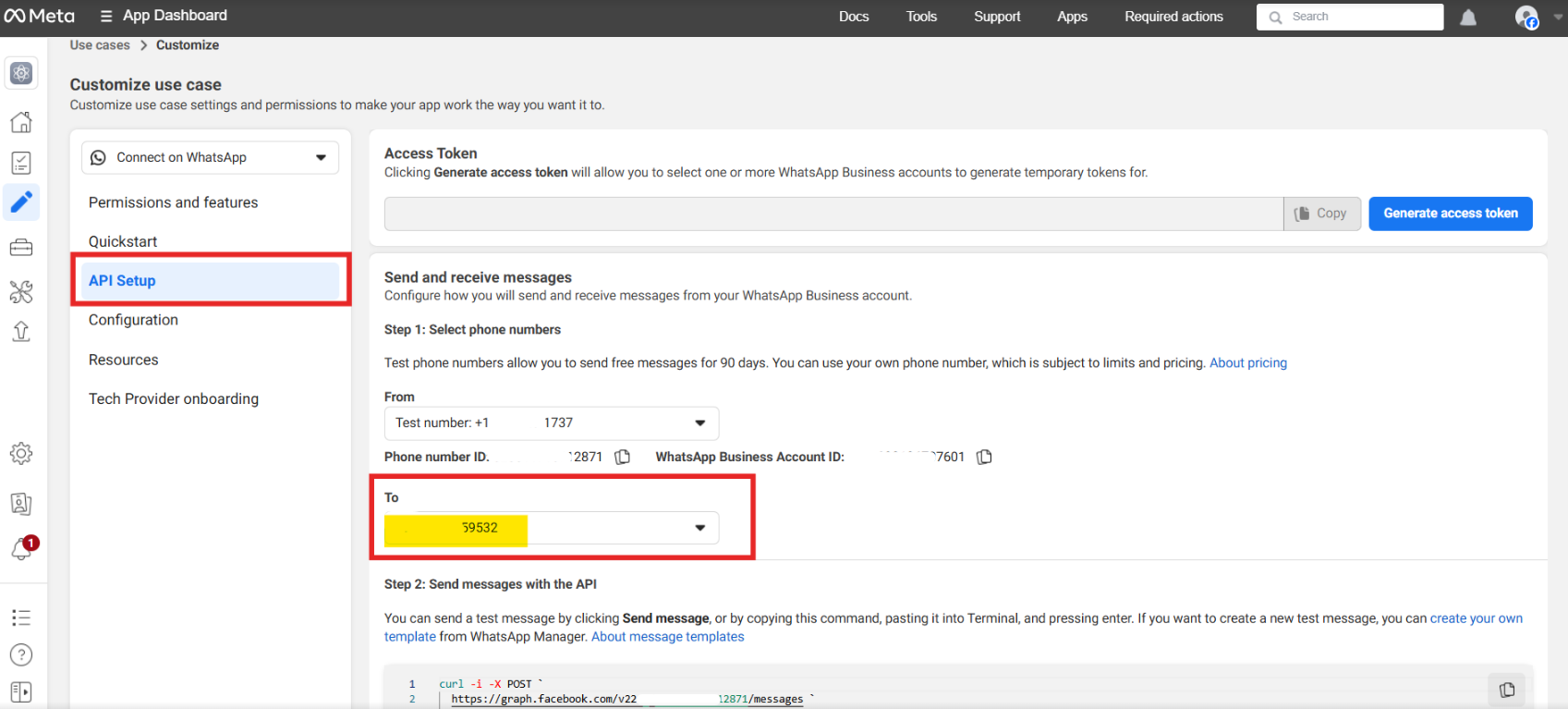Click the pencil customize icon in sidebar

(x=21, y=202)
